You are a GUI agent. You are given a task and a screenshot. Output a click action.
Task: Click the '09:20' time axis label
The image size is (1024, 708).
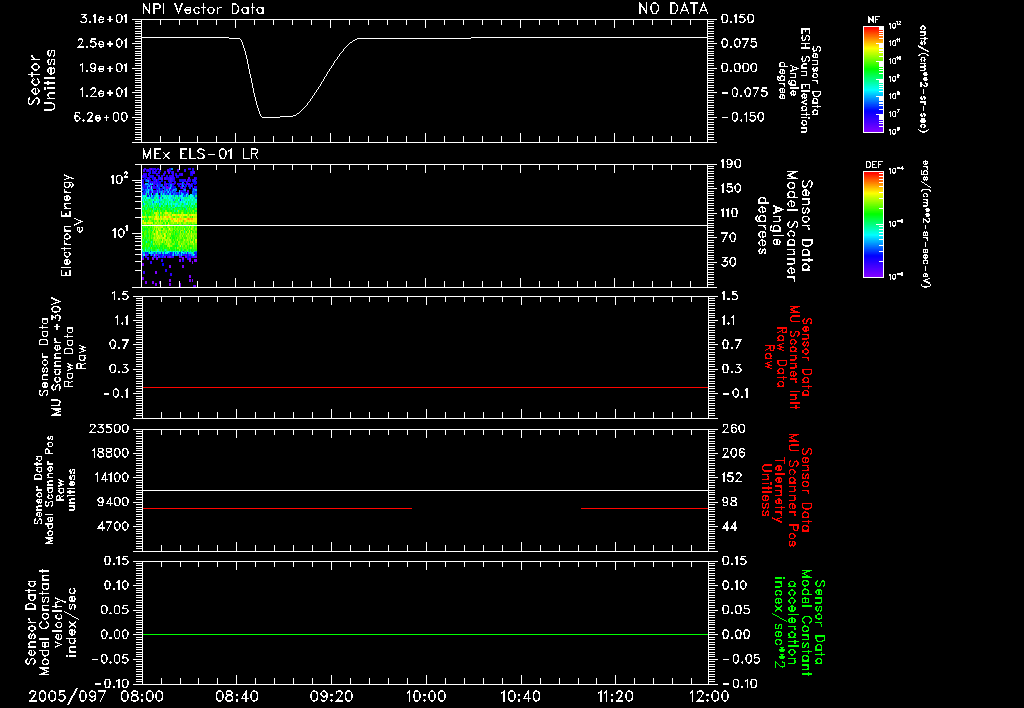[x=331, y=697]
